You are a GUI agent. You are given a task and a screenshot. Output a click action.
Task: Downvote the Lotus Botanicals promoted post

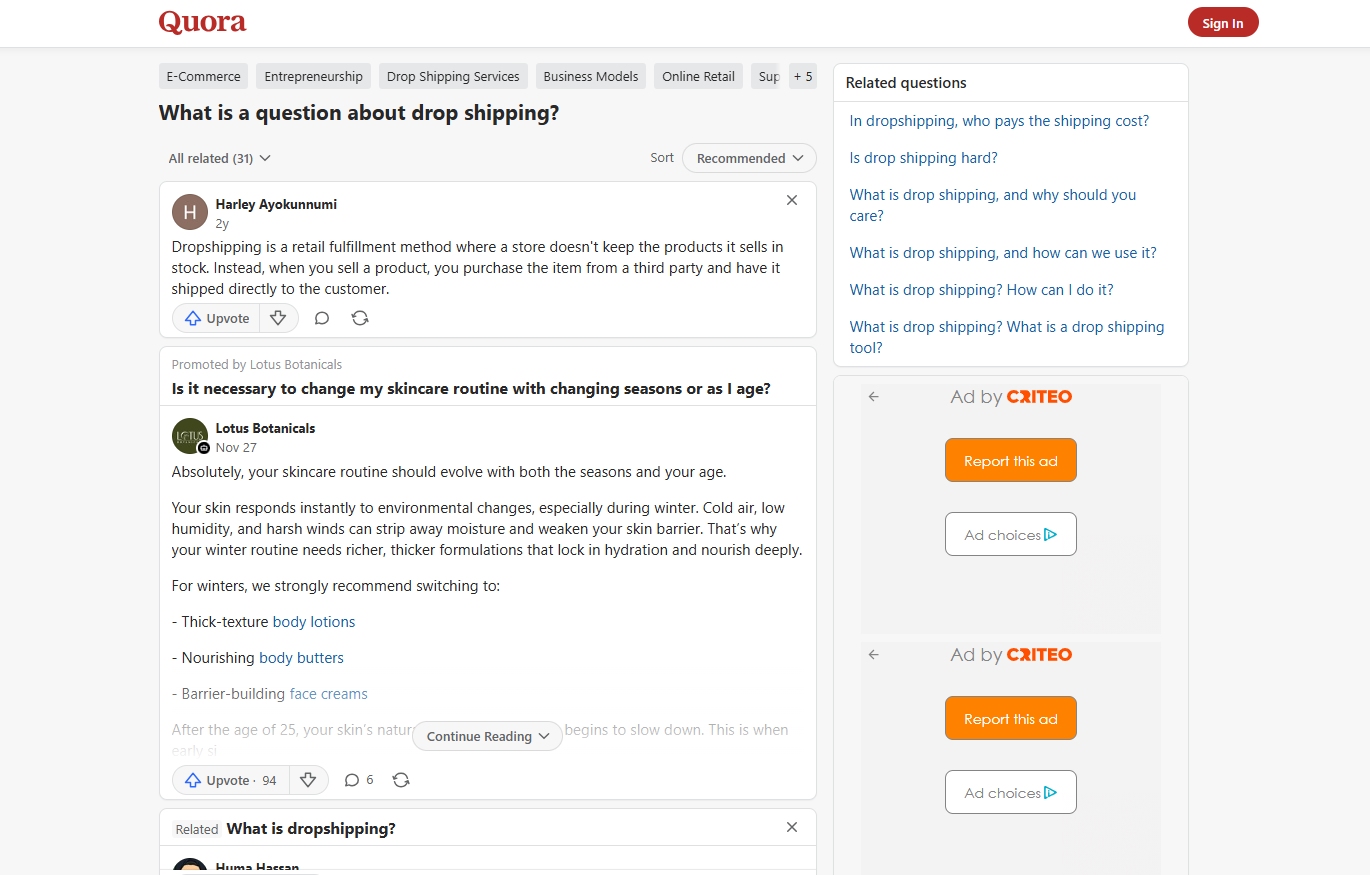pos(309,779)
